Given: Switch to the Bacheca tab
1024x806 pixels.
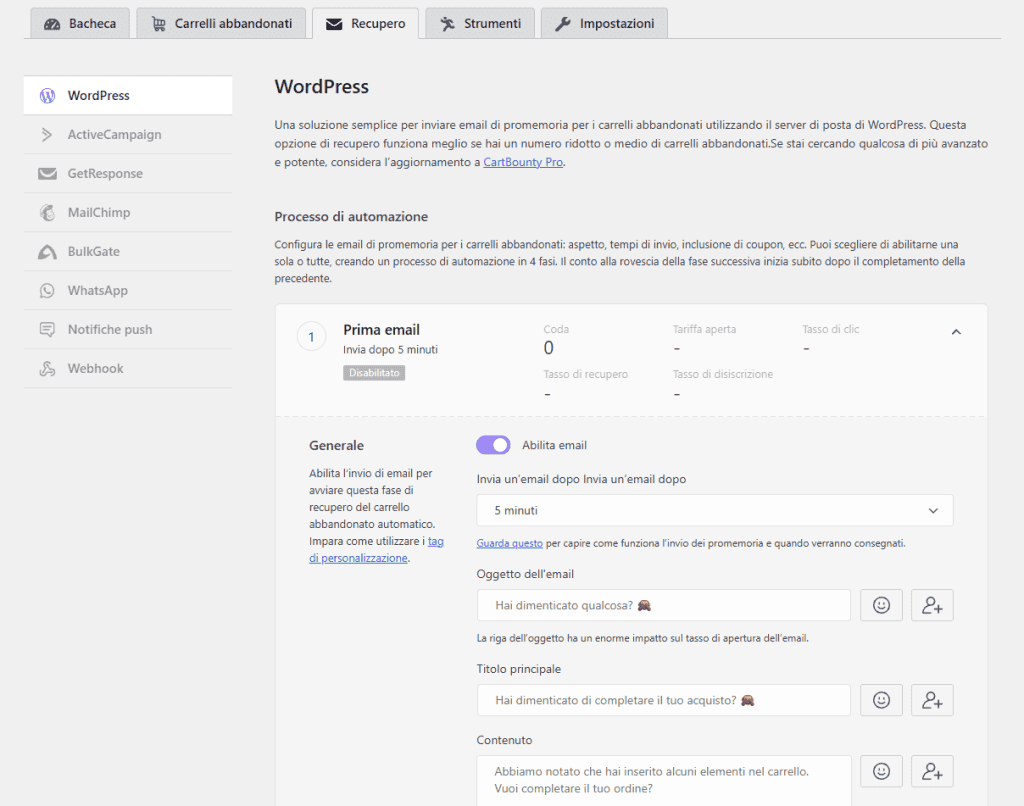Looking at the screenshot, I should pyautogui.click(x=80, y=24).
